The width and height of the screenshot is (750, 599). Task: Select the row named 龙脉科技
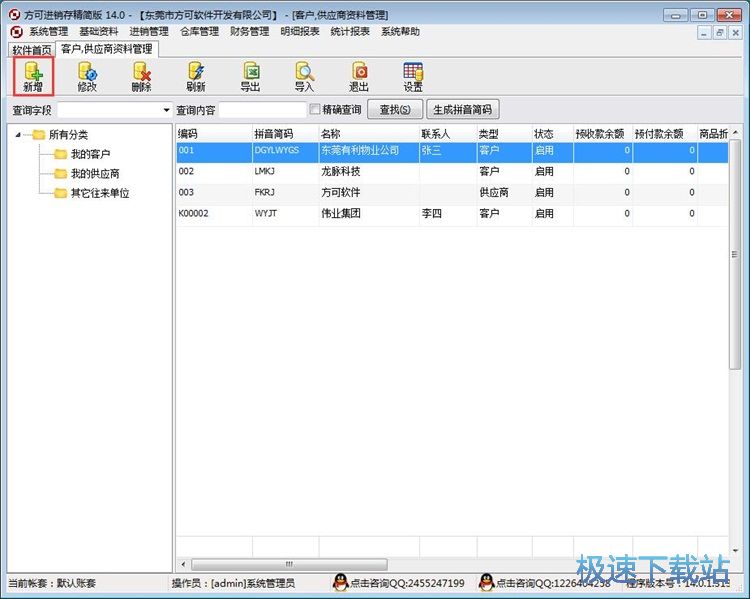click(x=452, y=173)
